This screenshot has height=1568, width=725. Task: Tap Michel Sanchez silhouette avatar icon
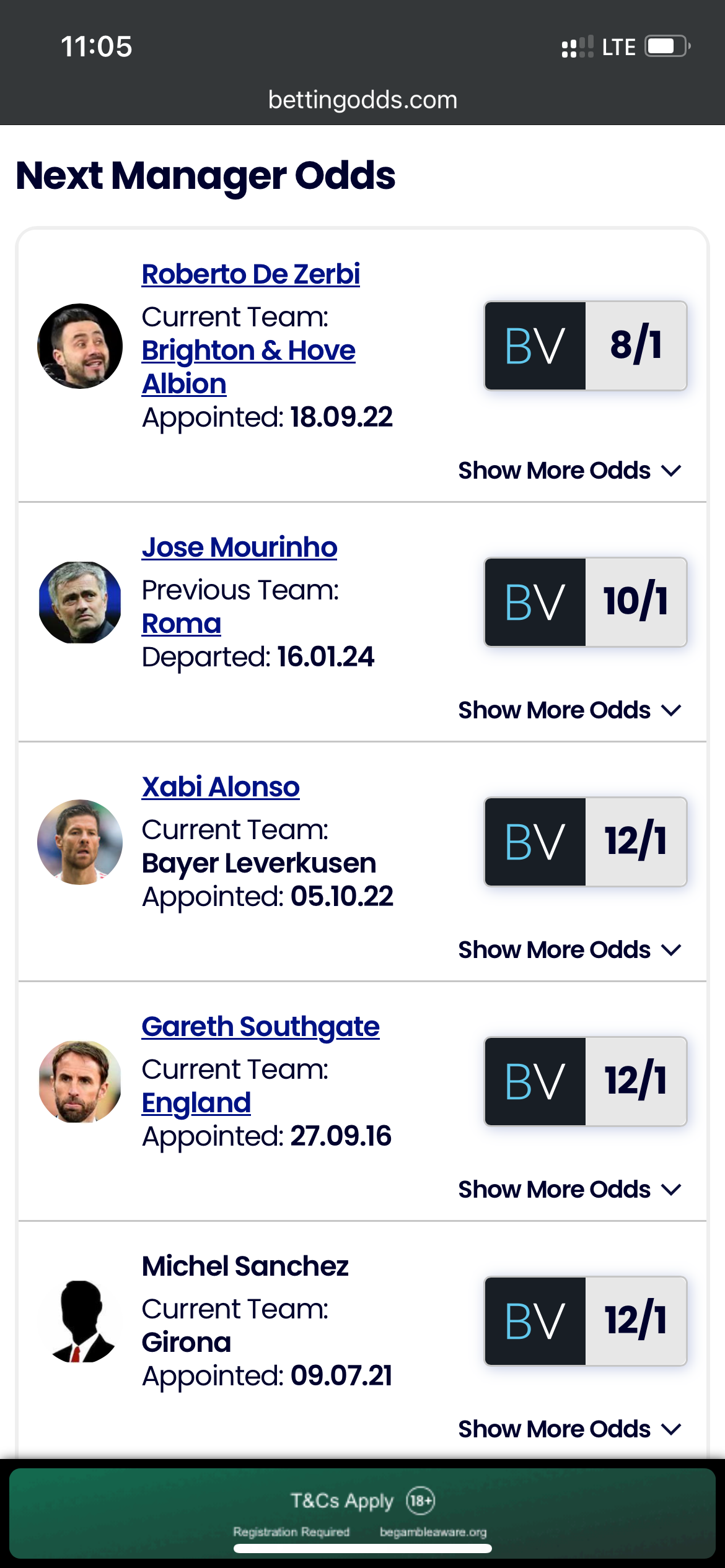tap(80, 1322)
